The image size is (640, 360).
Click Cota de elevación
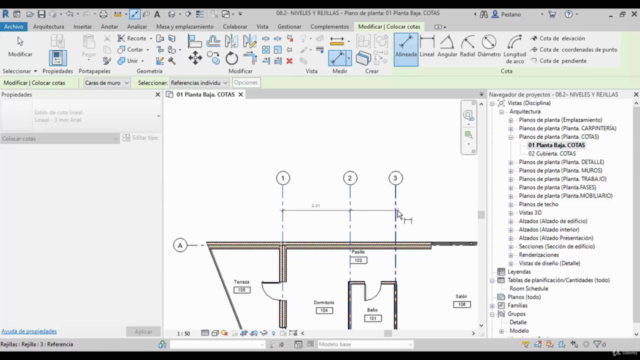tap(558, 38)
